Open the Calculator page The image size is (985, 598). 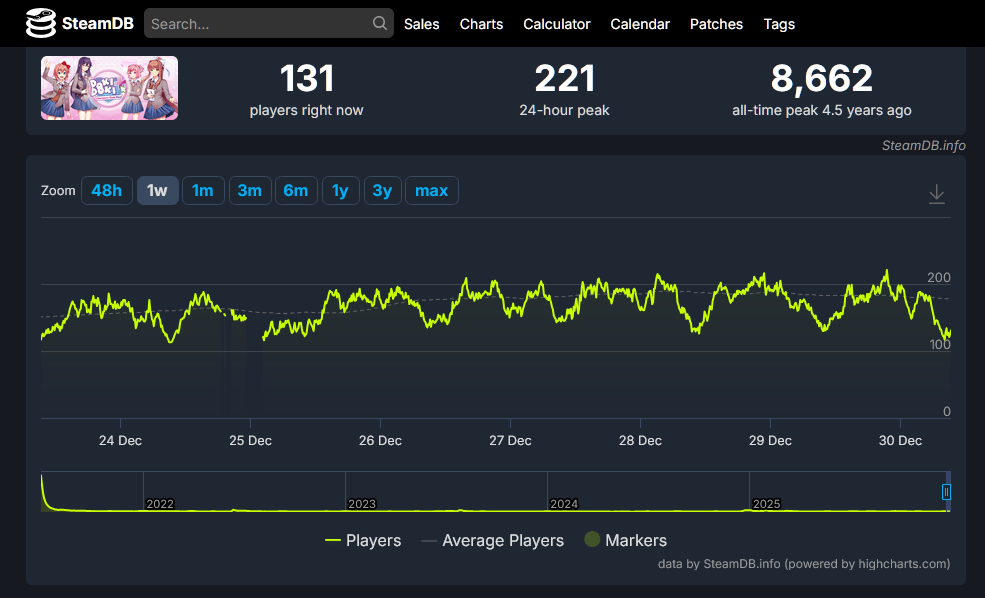click(x=557, y=24)
